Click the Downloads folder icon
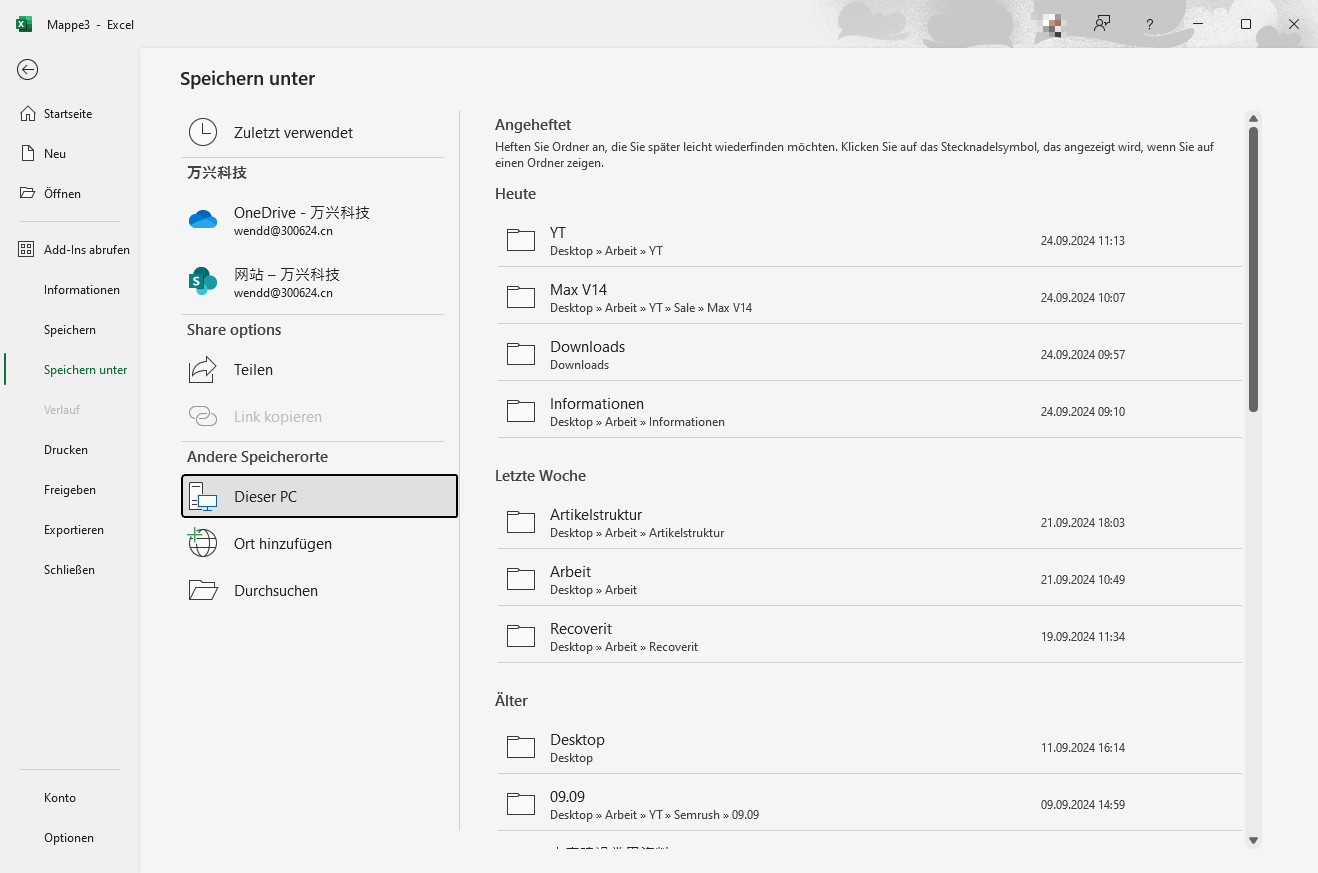 521,354
